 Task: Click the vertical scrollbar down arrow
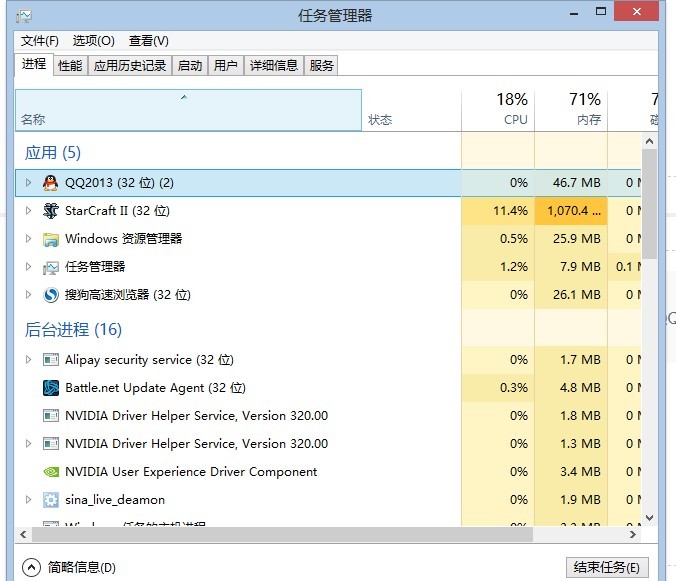point(650,518)
